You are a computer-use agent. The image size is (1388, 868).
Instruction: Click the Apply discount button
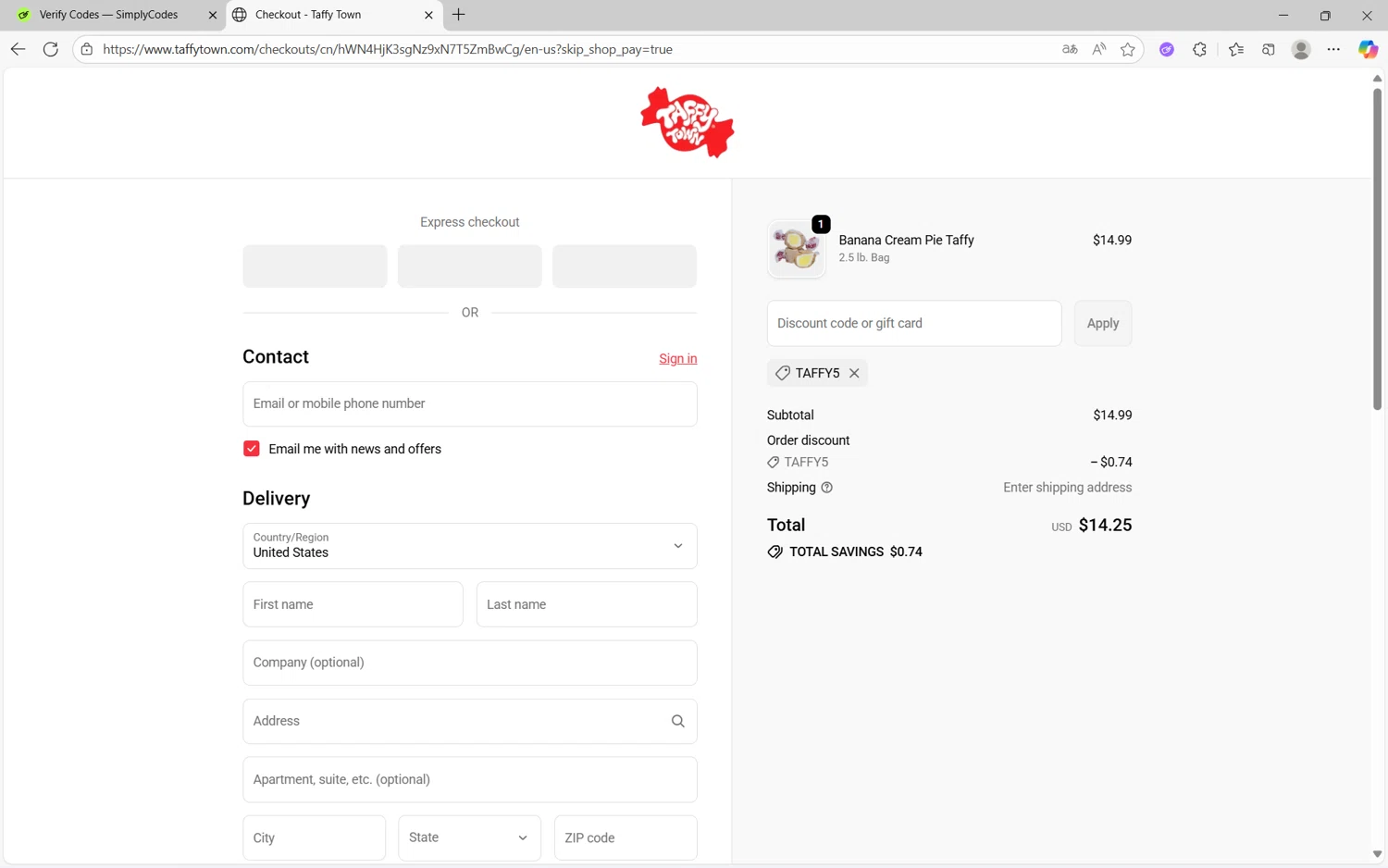tap(1103, 323)
